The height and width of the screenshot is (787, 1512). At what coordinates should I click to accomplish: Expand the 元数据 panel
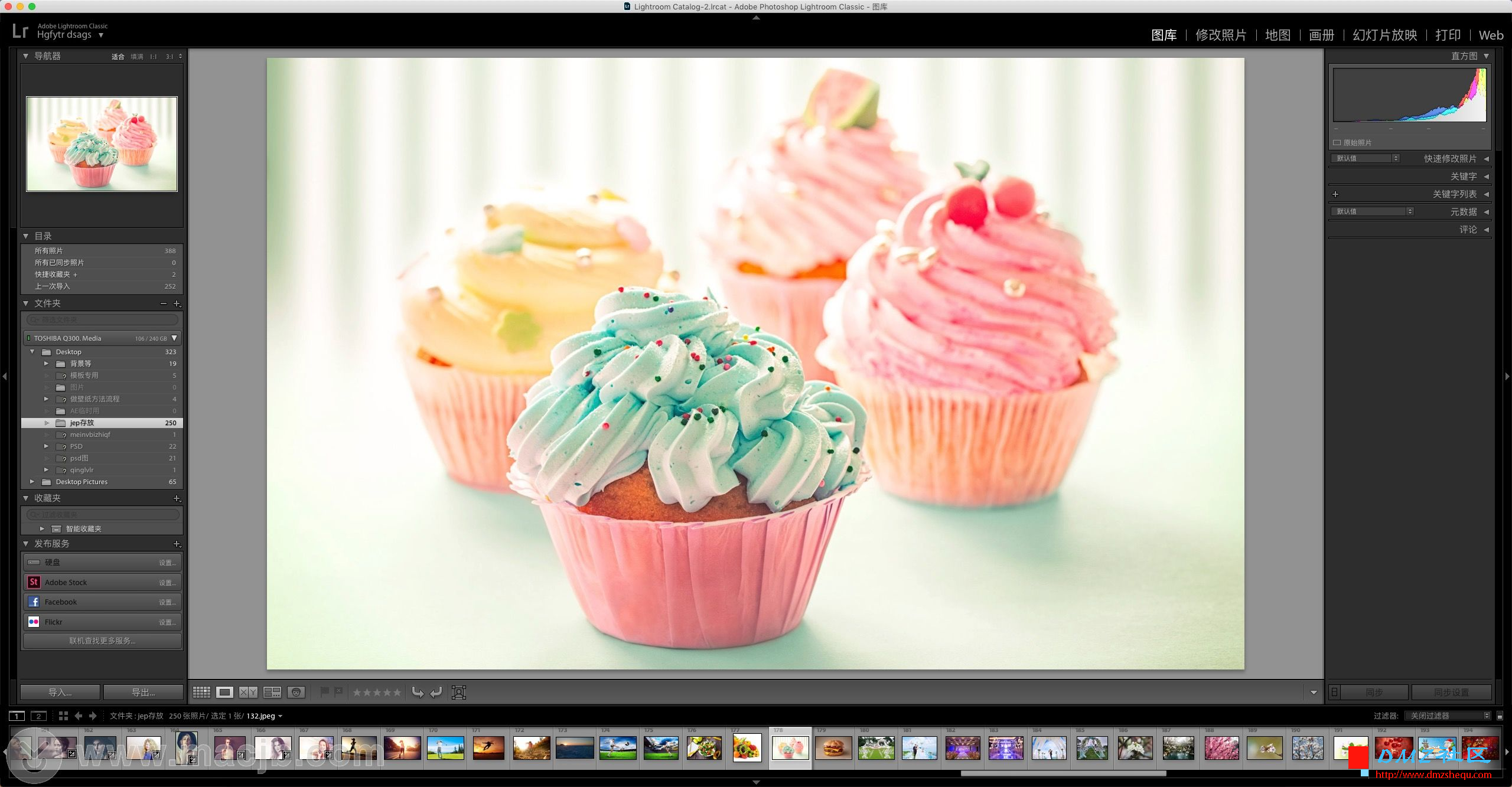click(1486, 211)
